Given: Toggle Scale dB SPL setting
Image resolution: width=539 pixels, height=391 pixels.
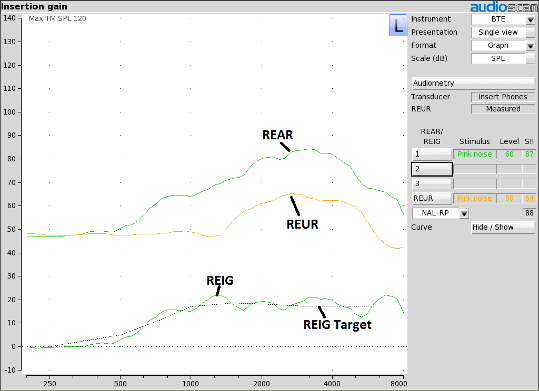Looking at the screenshot, I should [503, 58].
